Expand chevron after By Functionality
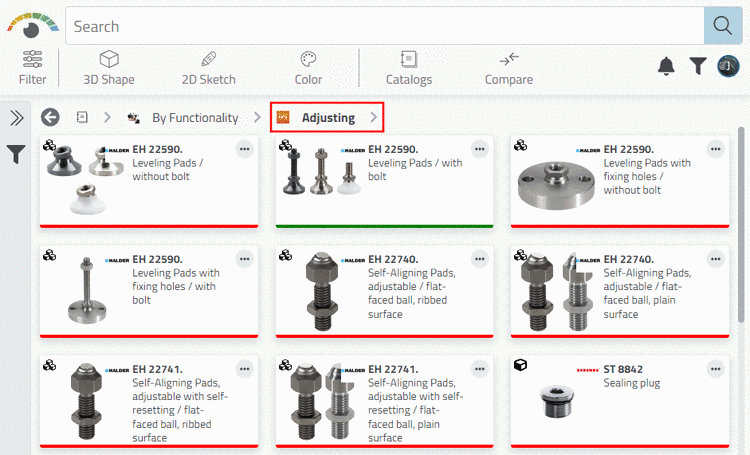Viewport: 750px width, 455px height. coord(257,117)
